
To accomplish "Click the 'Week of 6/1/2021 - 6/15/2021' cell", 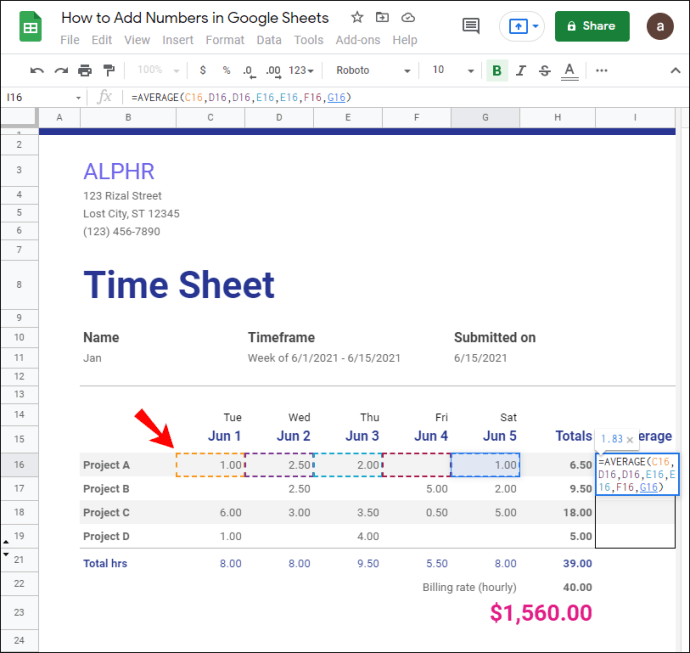I will coord(324,358).
